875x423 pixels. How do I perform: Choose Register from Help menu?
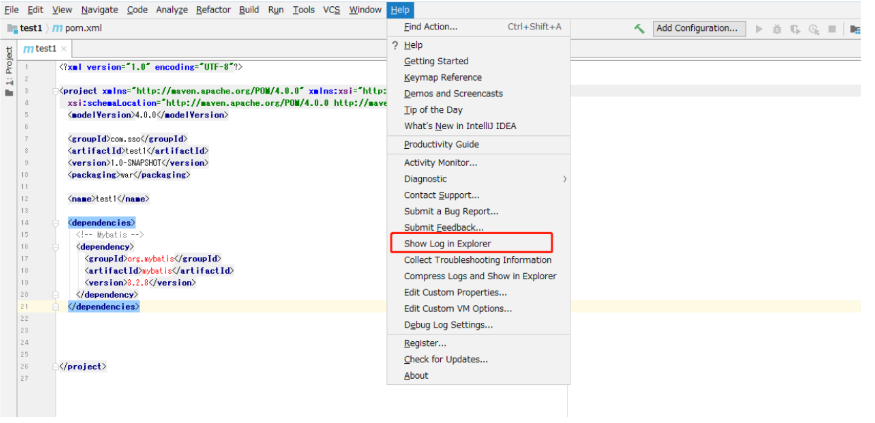point(479,343)
